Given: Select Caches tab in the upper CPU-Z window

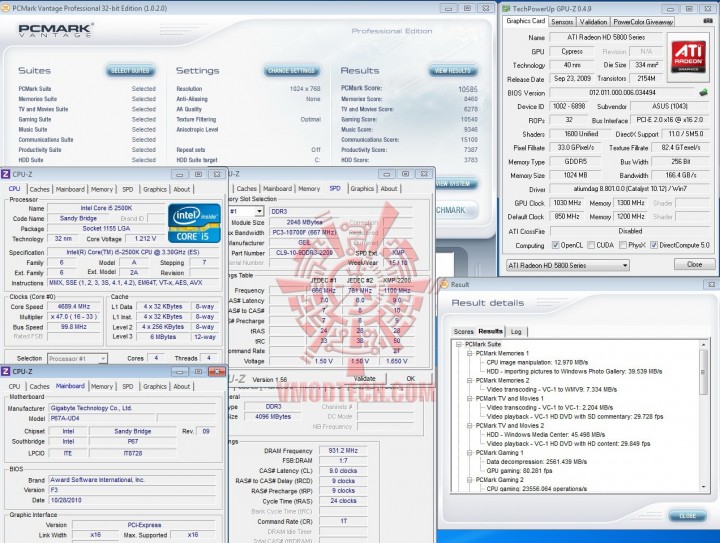Looking at the screenshot, I should click(39, 189).
